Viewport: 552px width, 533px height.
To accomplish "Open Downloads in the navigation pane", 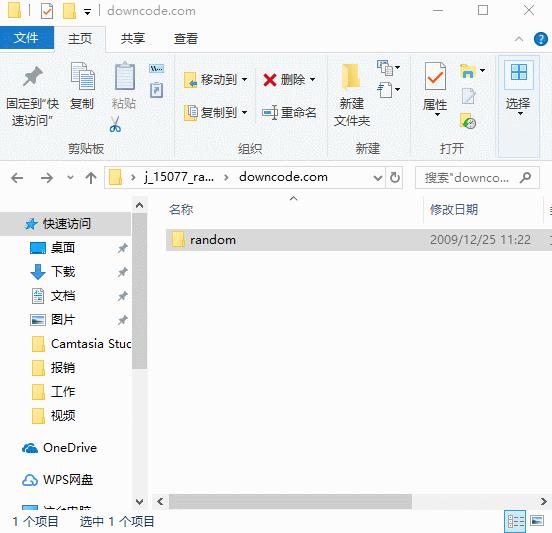I will [63, 272].
